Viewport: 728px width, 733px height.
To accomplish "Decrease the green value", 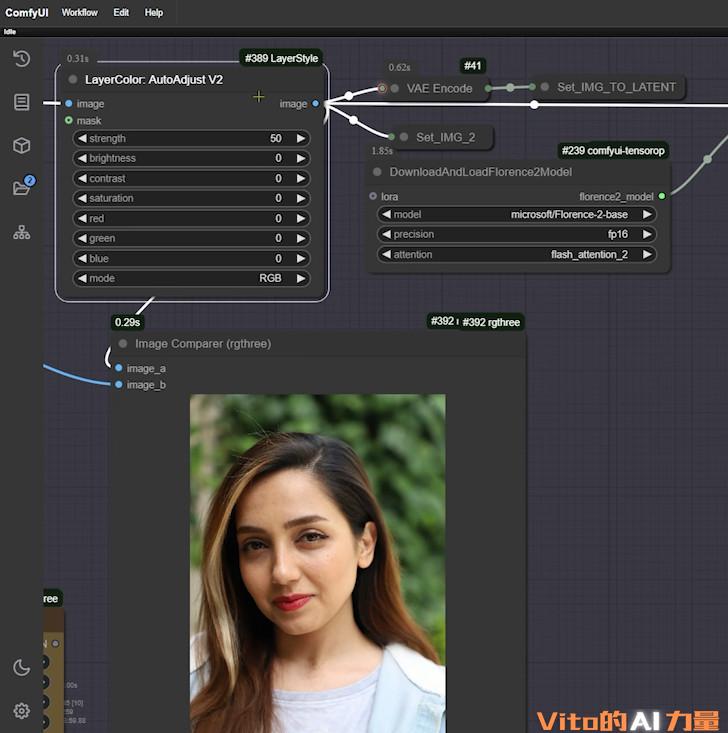I will click(x=82, y=238).
